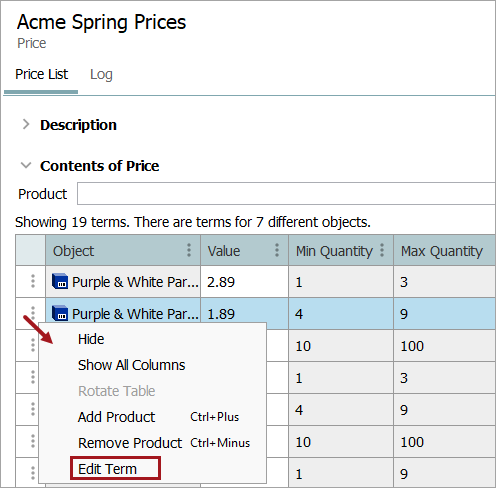Image resolution: width=496 pixels, height=488 pixels.
Task: Open the Value column options menu
Action: [277, 250]
